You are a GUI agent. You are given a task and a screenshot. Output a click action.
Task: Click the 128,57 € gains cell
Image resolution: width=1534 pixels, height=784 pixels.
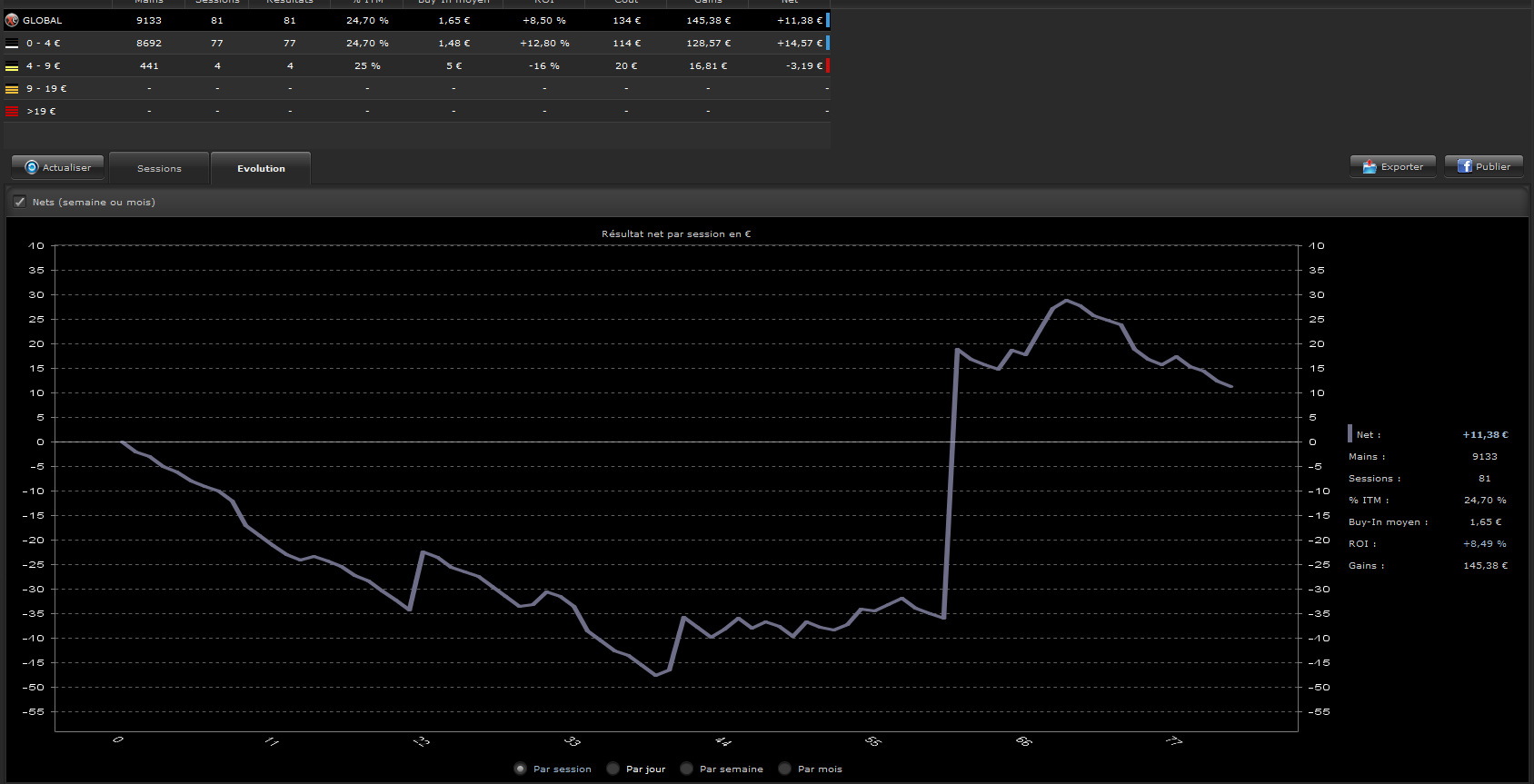tap(708, 43)
